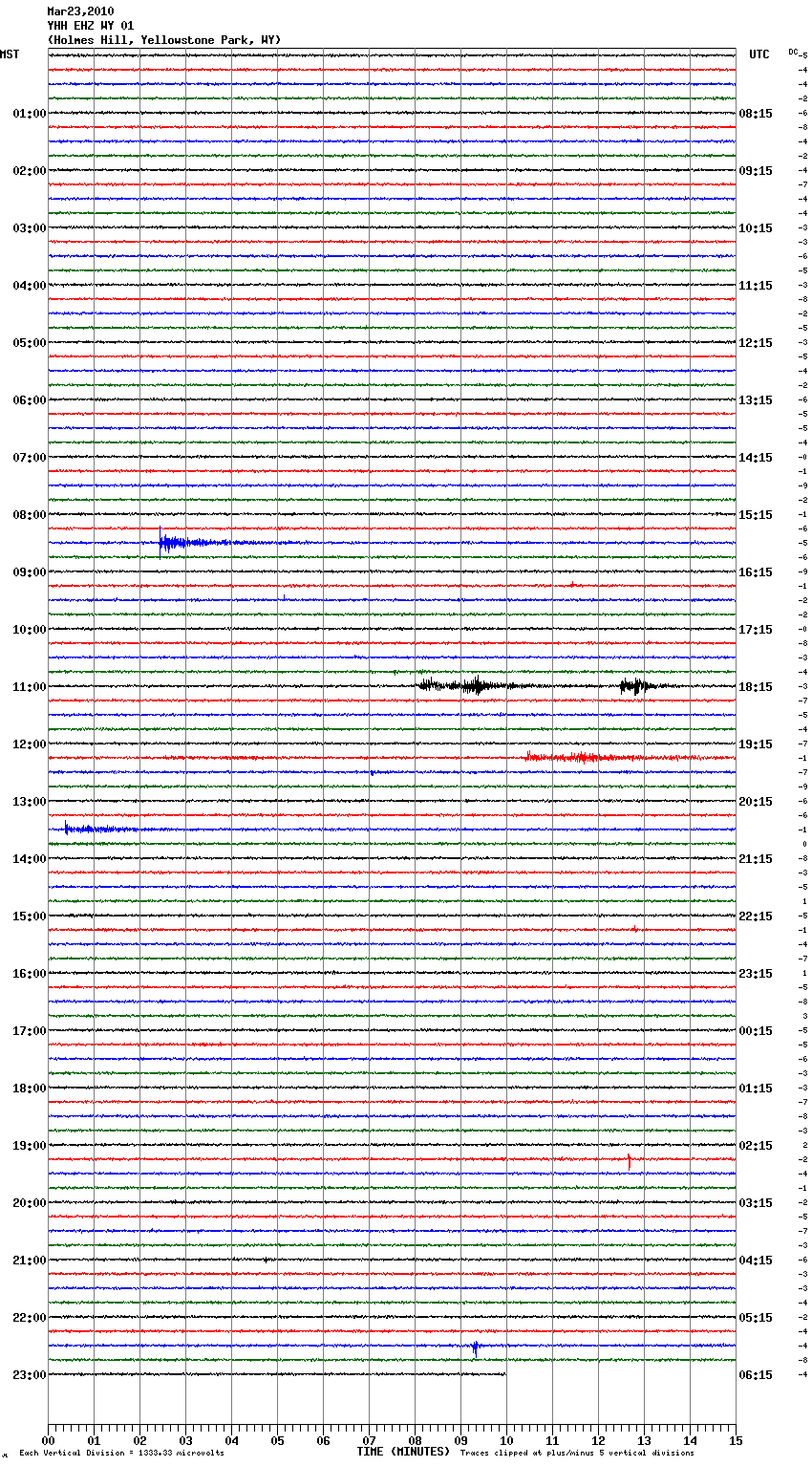Select the 09:00 MST time label
Viewport: 812px width, 1466px height.
pyautogui.click(x=30, y=572)
